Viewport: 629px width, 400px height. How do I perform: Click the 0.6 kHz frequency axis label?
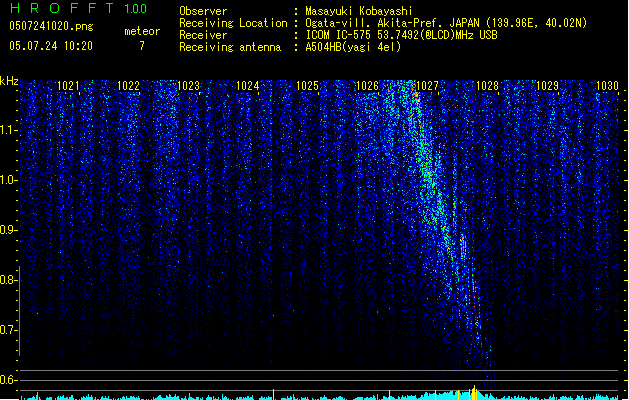[8, 380]
